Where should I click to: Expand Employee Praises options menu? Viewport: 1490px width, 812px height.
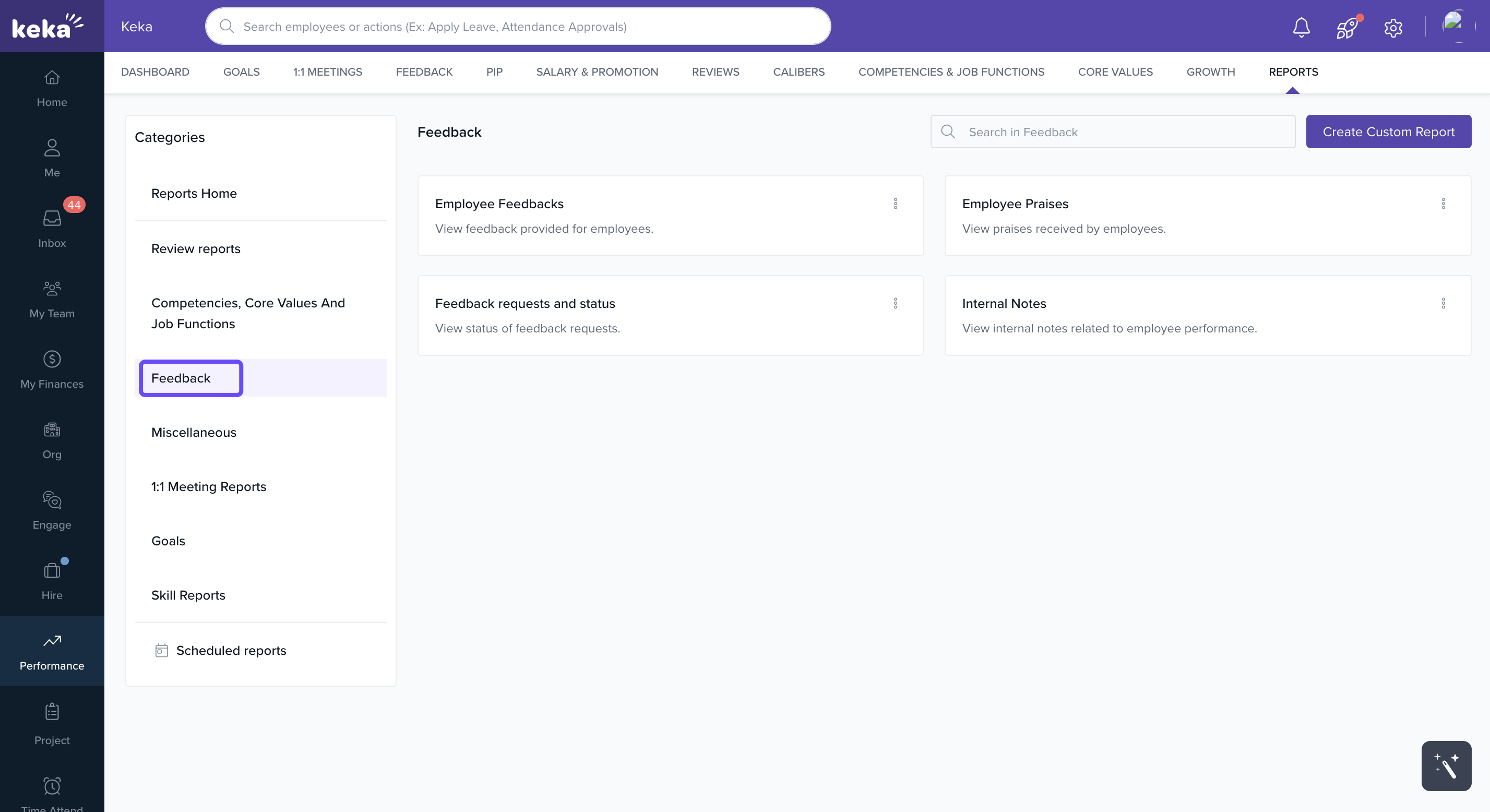pos(1443,204)
